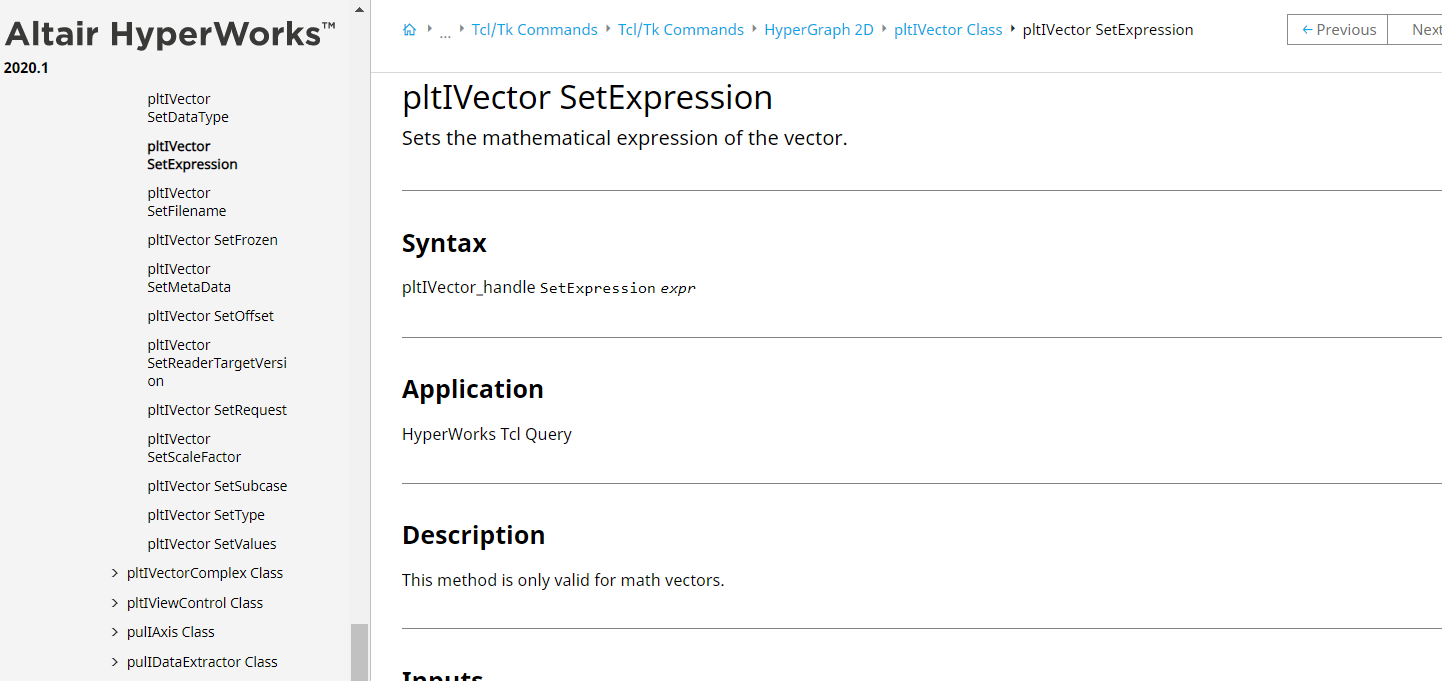Click the sidebar scroll up arrow
Image resolution: width=1442 pixels, height=681 pixels.
tap(359, 9)
